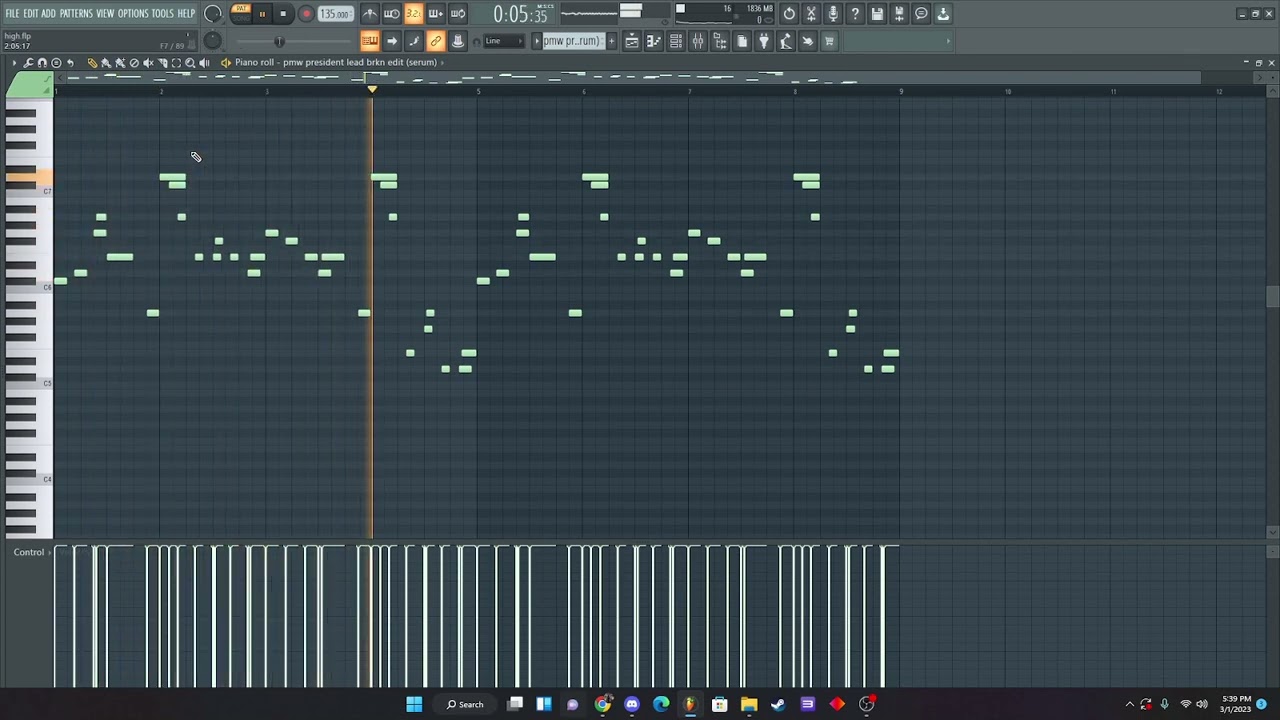
Task: Click the red record button
Action: pyautogui.click(x=306, y=14)
